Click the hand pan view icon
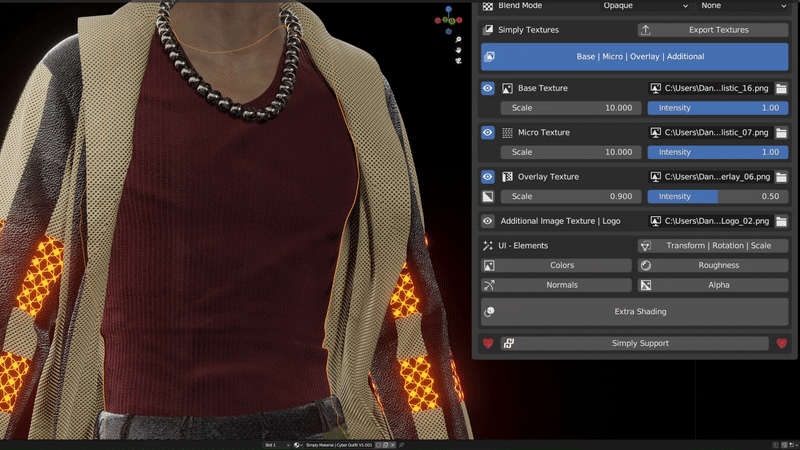This screenshot has height=450, width=800. point(458,49)
